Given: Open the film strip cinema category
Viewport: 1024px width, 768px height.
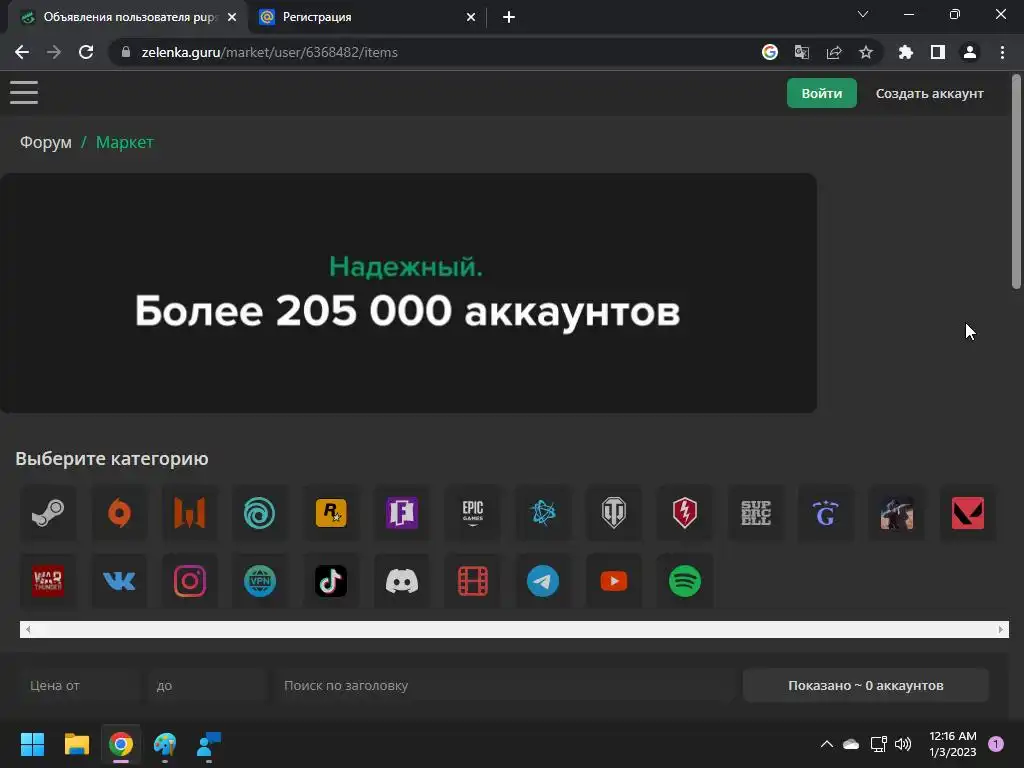Looking at the screenshot, I should pyautogui.click(x=473, y=581).
